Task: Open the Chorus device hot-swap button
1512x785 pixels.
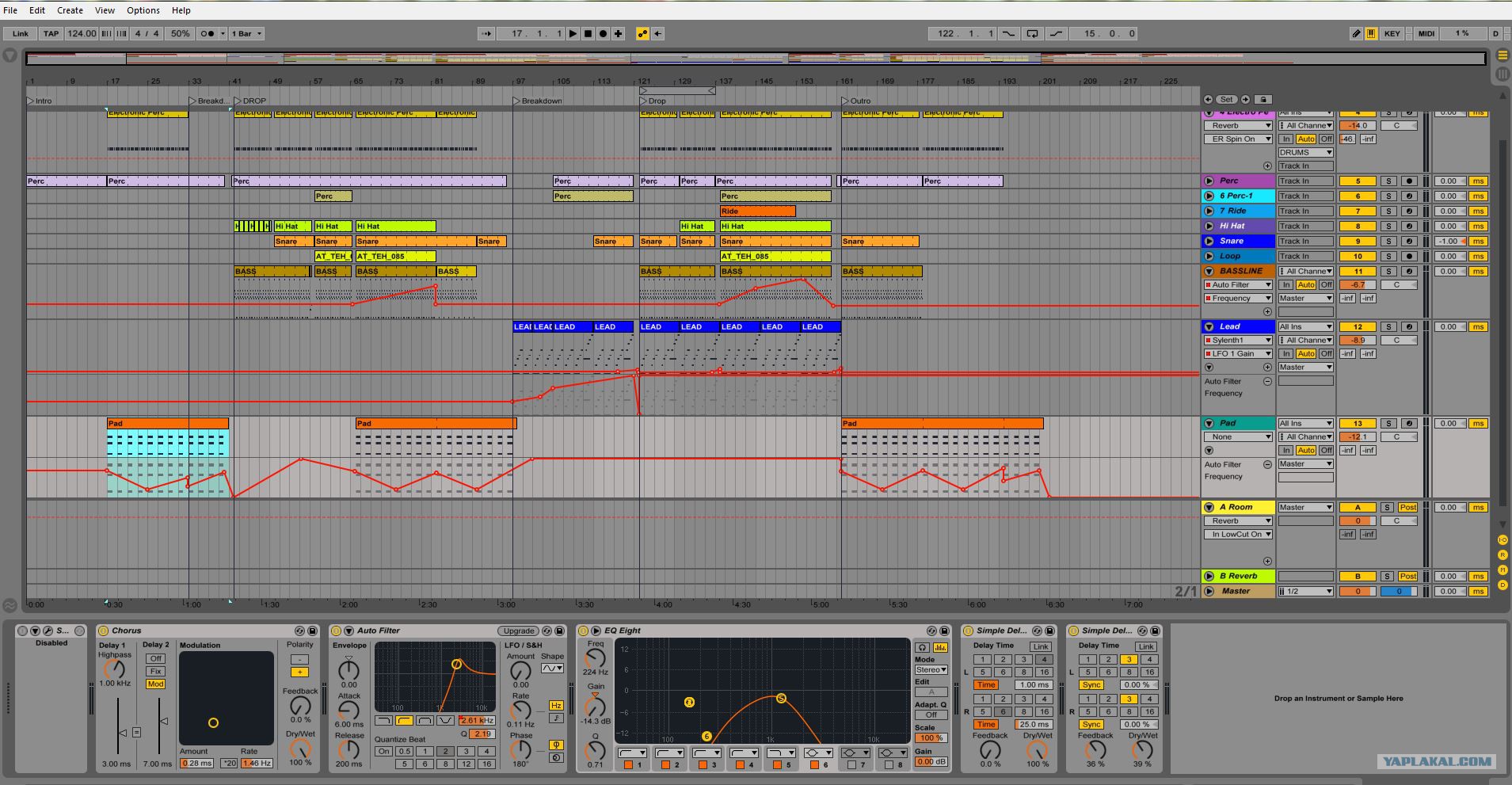Action: [x=299, y=631]
